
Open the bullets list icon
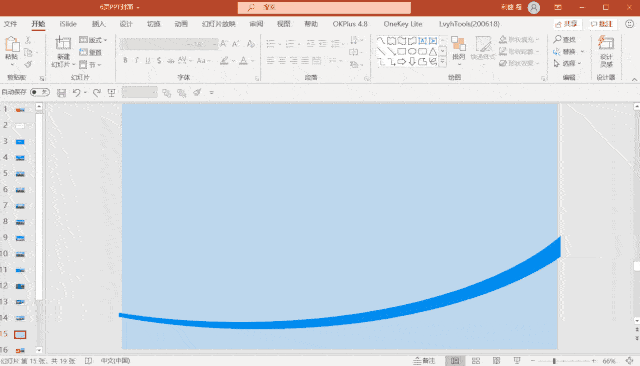[270, 43]
